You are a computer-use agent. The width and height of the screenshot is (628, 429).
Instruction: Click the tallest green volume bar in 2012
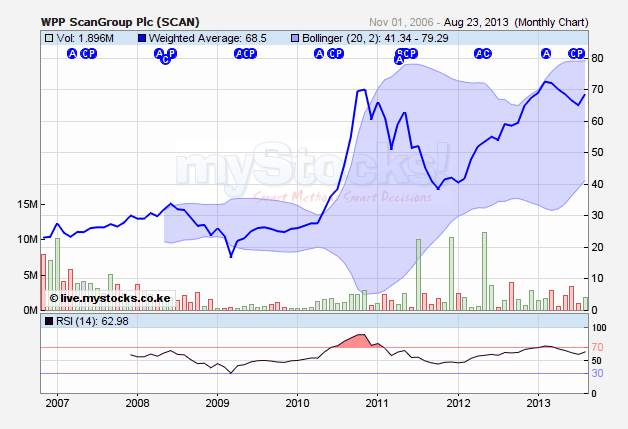pos(484,270)
